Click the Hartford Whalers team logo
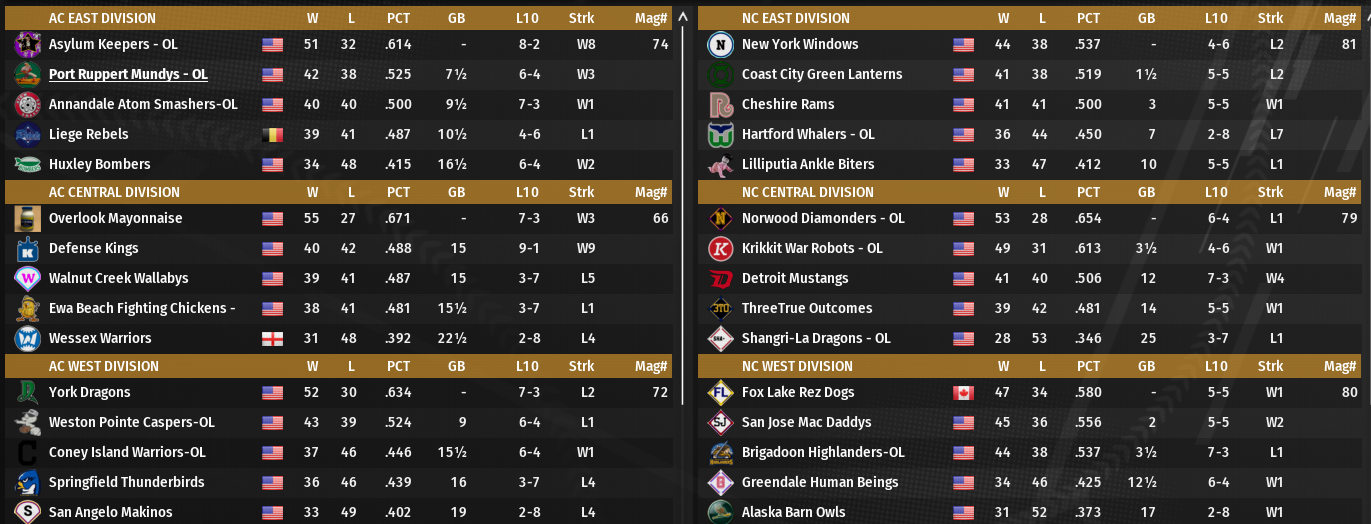 pyautogui.click(x=720, y=134)
